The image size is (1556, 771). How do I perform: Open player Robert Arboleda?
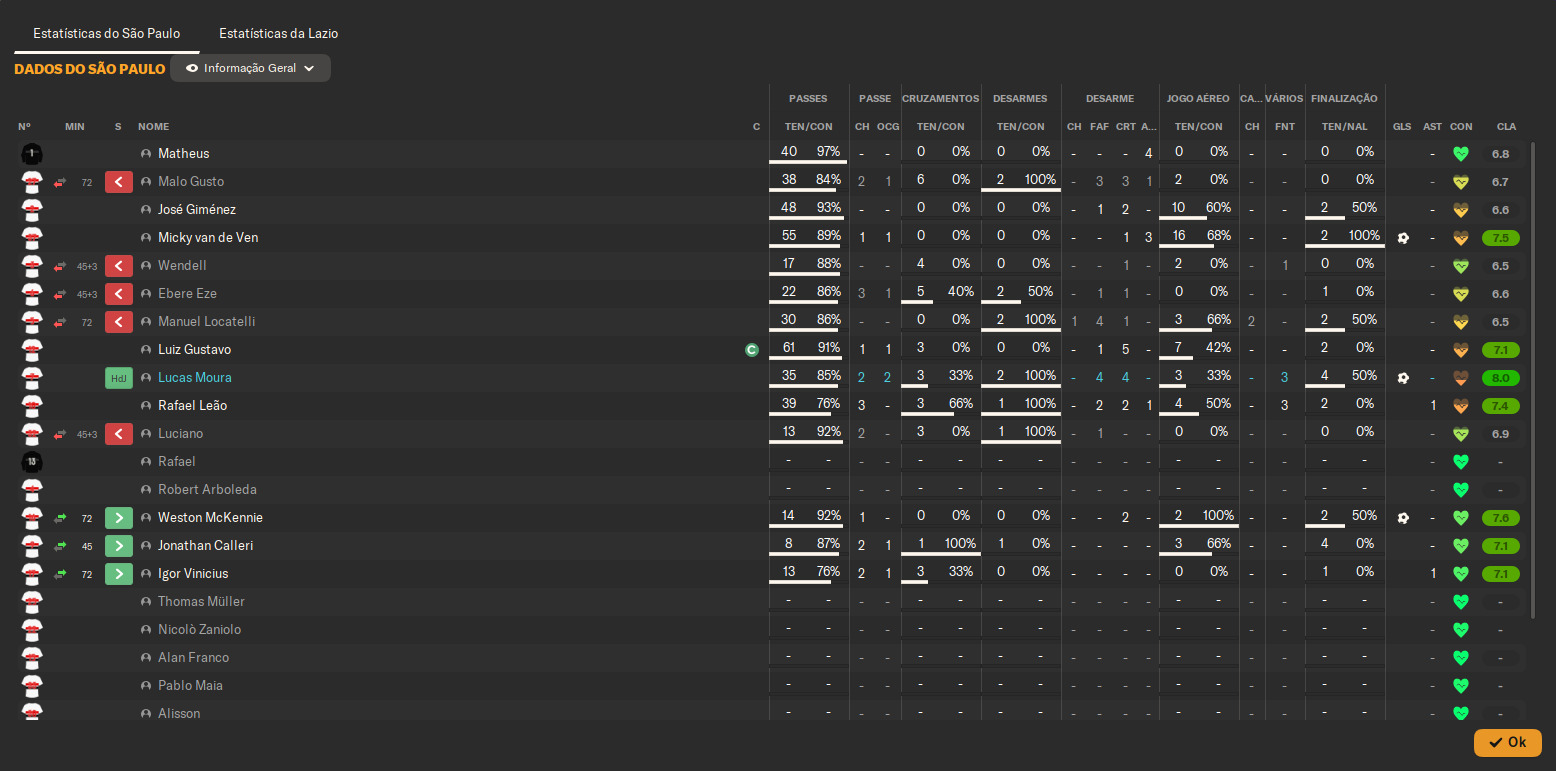tap(207, 490)
